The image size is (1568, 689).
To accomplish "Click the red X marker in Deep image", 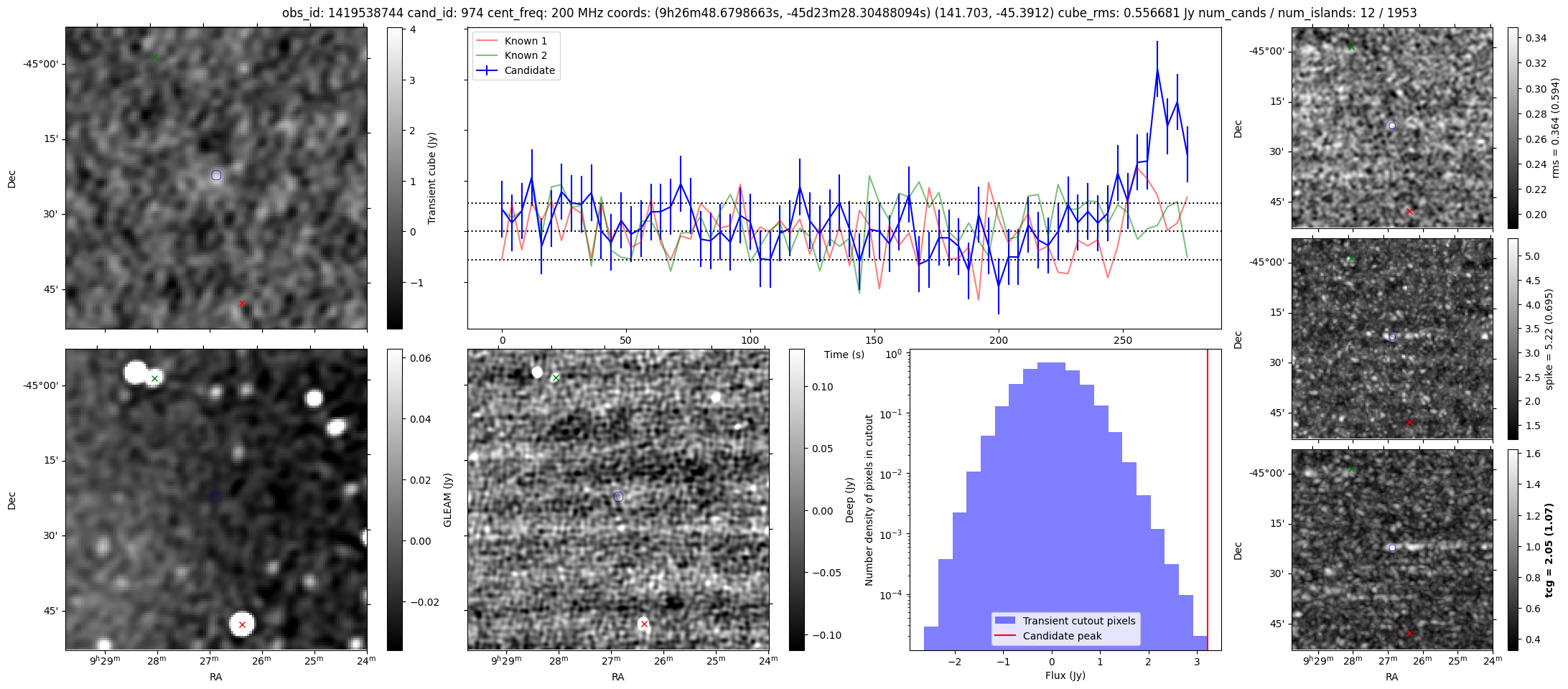I will (644, 624).
